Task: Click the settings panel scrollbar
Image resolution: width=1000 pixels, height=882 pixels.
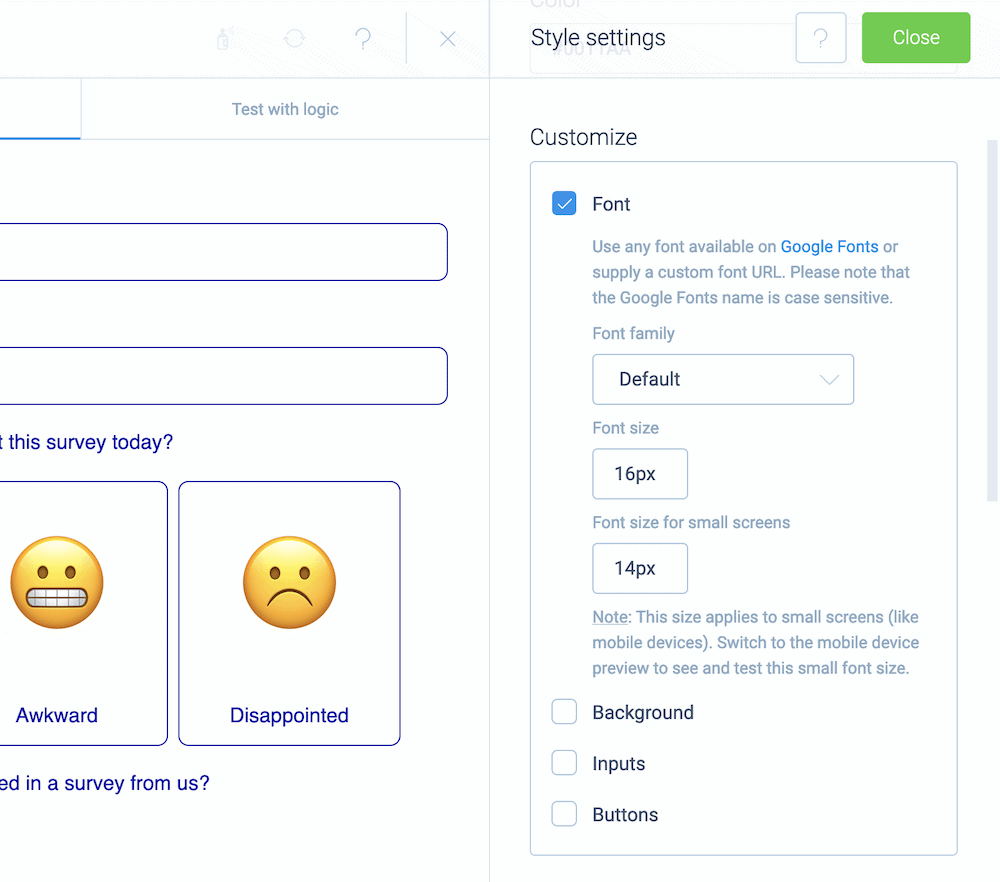Action: pyautogui.click(x=992, y=321)
